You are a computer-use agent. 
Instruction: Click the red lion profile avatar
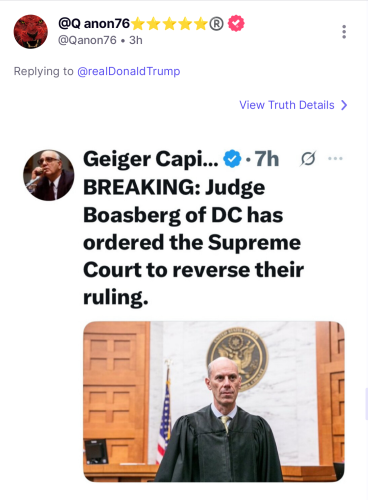(31, 31)
